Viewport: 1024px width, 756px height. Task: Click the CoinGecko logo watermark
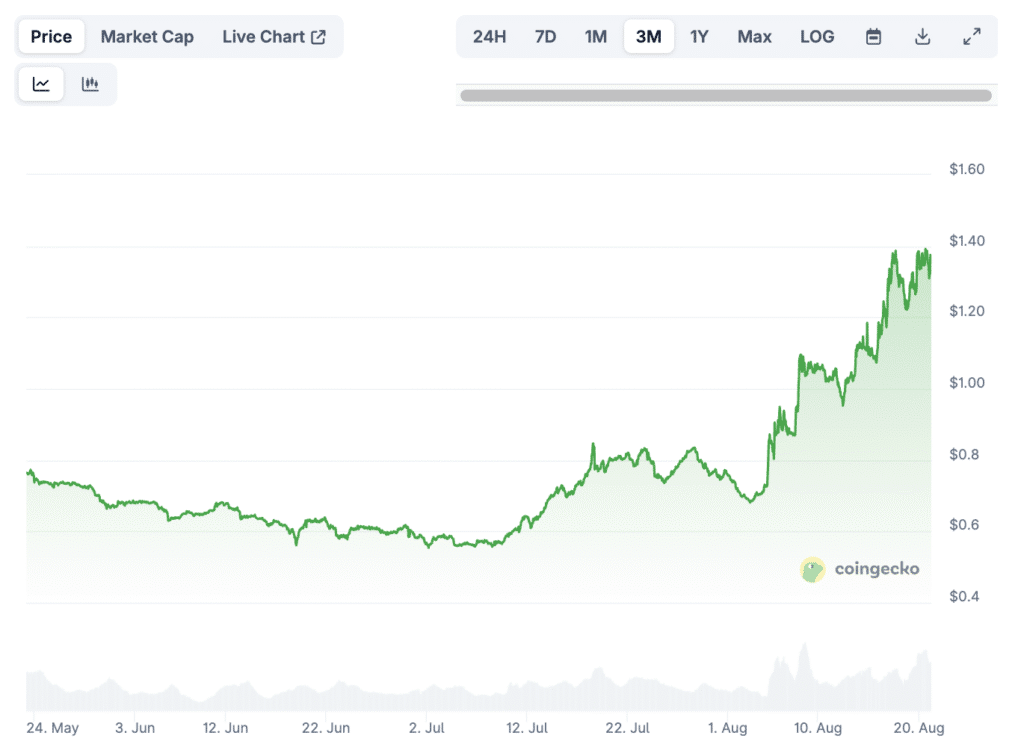tap(859, 569)
